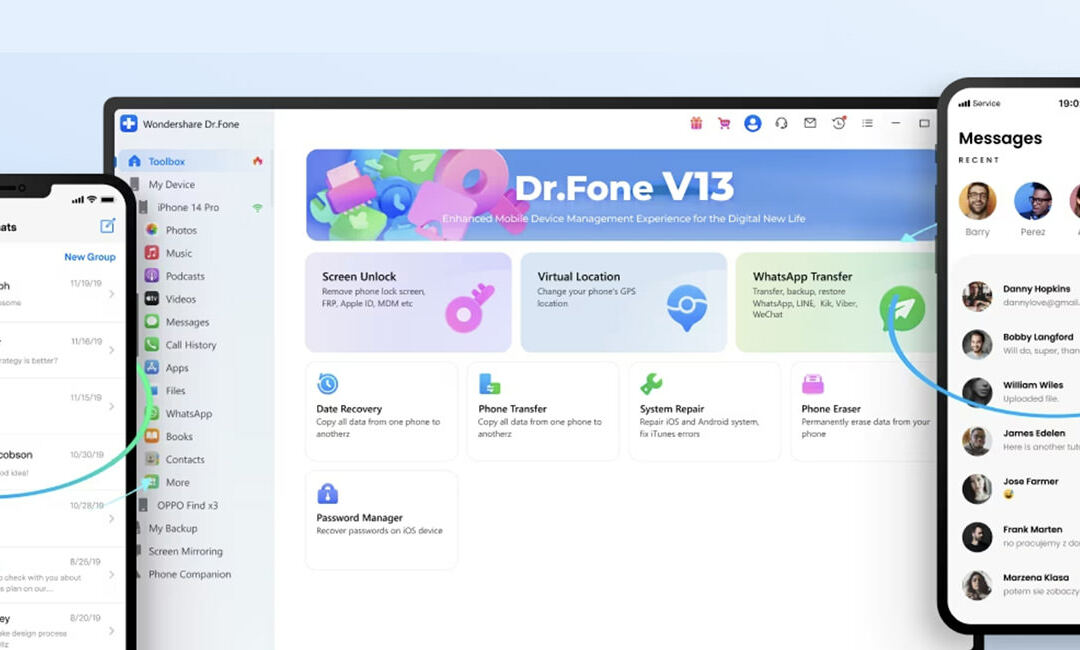Screen dimensions: 1080x650
Task: Select the Toolbox tab in sidebar
Action: click(x=166, y=161)
